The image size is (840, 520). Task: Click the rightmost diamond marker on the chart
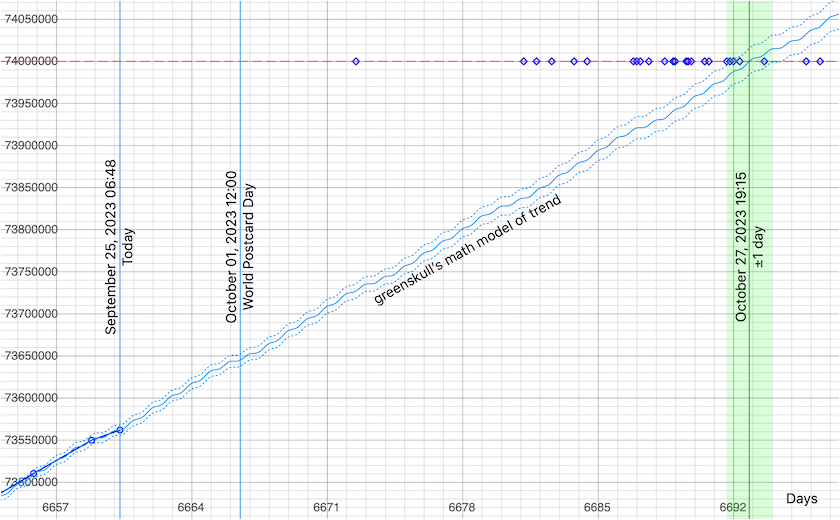[820, 62]
